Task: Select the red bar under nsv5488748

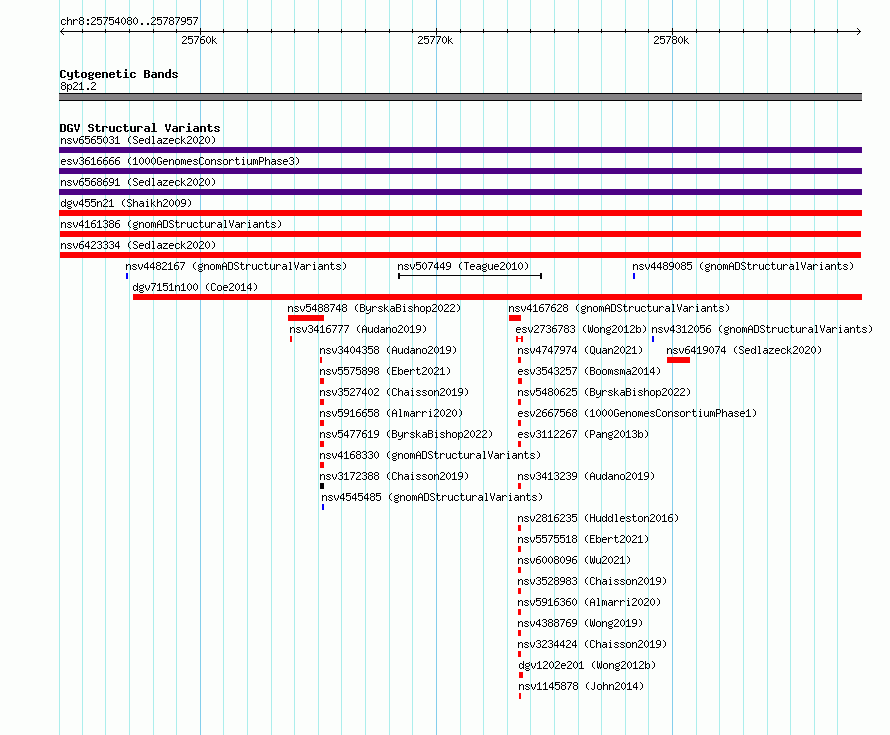Action: click(x=306, y=318)
